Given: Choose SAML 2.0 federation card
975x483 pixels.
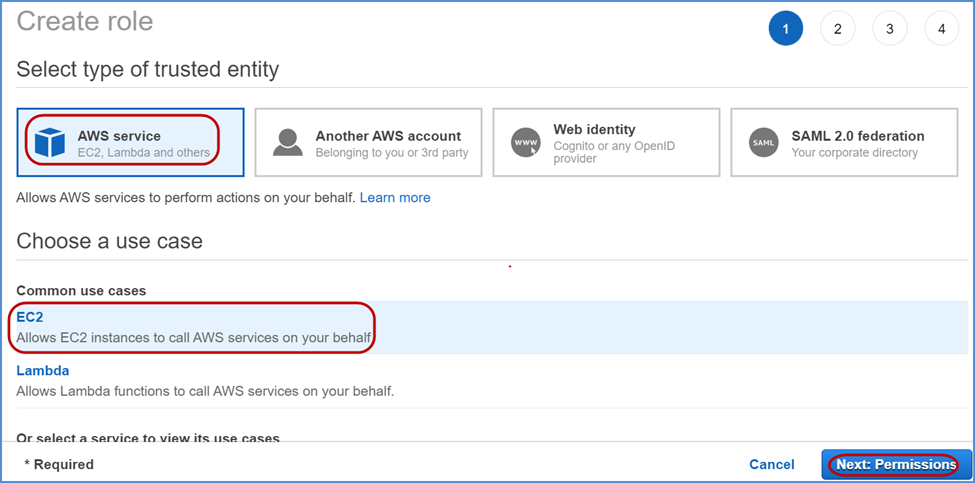Looking at the screenshot, I should 844,142.
